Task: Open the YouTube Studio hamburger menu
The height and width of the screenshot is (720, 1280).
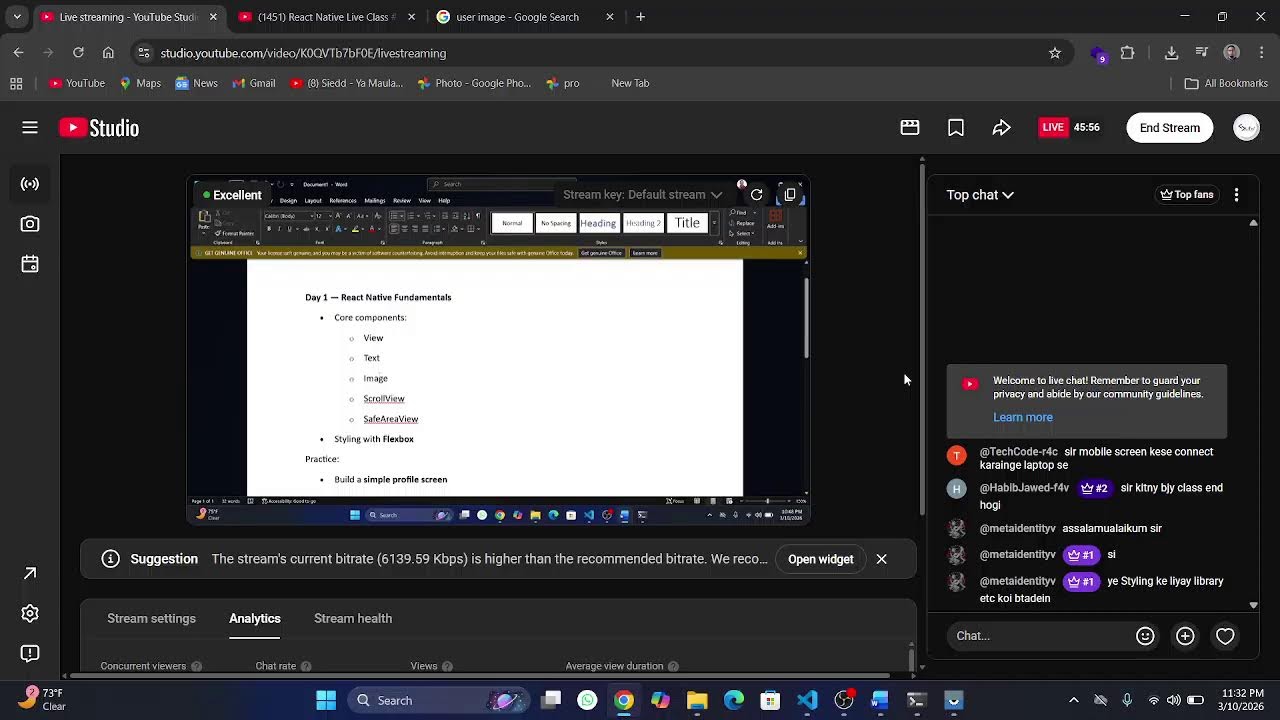Action: 30,127
